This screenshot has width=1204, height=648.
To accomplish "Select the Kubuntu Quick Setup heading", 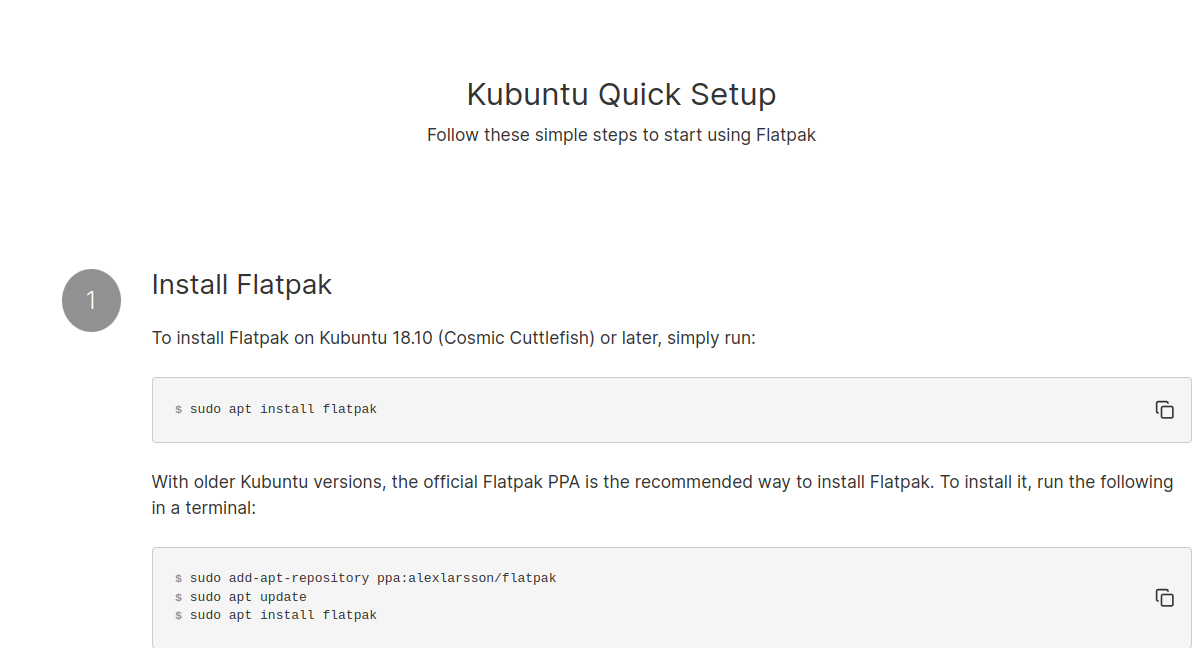I will pos(621,94).
